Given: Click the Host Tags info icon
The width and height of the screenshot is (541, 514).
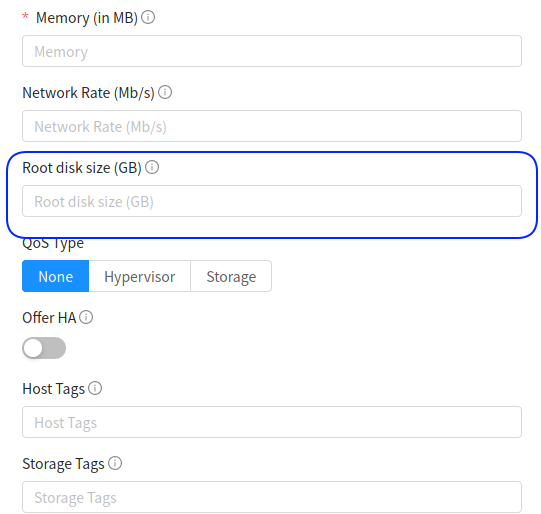Looking at the screenshot, I should (95, 388).
